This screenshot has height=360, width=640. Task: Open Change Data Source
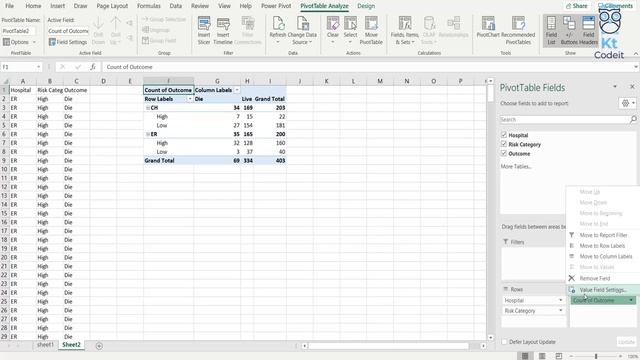[302, 31]
